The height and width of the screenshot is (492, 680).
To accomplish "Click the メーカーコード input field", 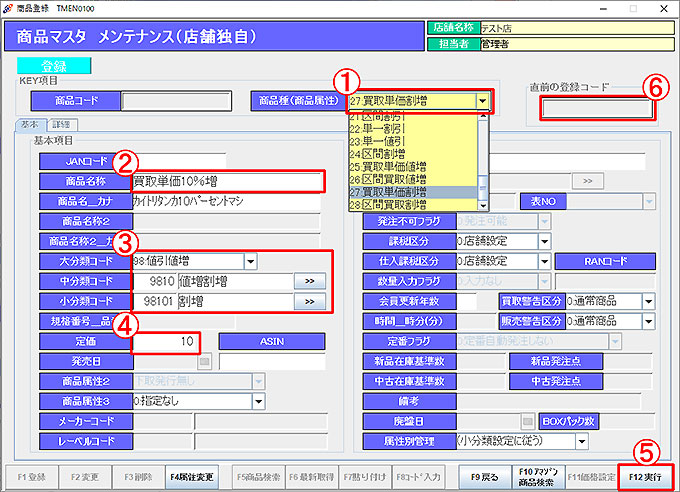I will pyautogui.click(x=163, y=421).
